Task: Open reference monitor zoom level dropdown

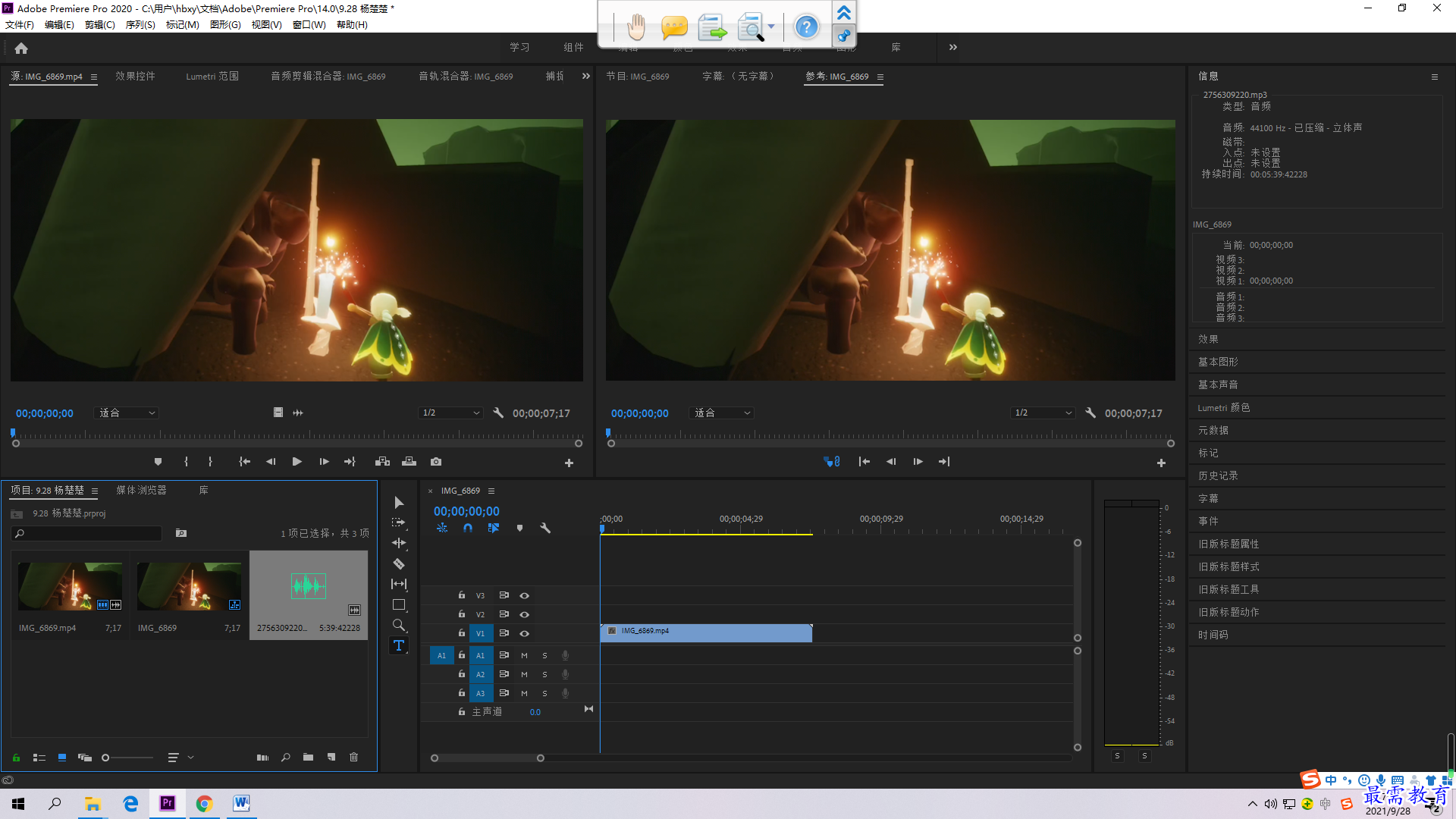Action: 722,413
